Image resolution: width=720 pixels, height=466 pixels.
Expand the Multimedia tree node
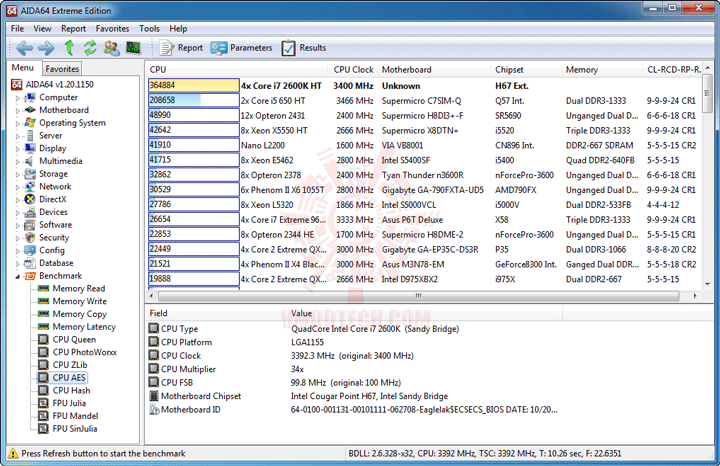[17, 162]
